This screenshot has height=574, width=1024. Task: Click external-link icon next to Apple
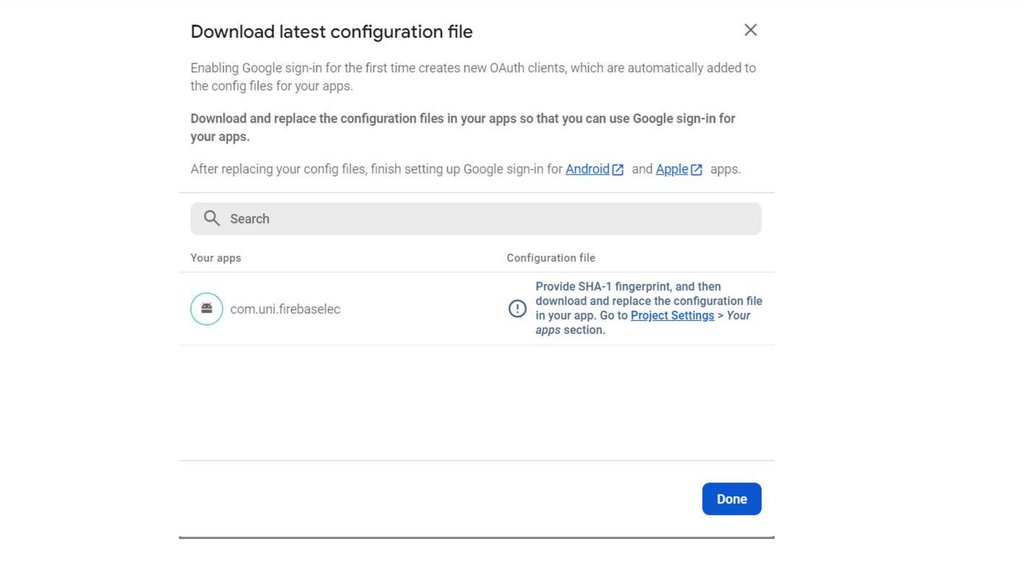coord(697,170)
